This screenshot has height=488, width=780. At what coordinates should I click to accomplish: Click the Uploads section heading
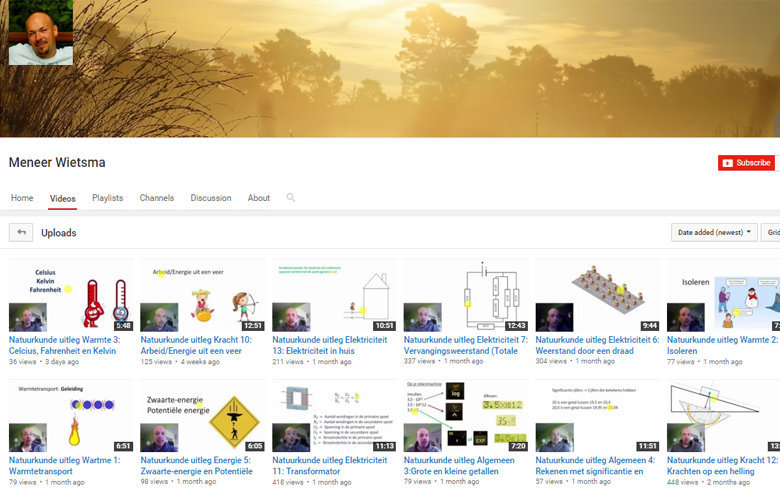tap(59, 233)
